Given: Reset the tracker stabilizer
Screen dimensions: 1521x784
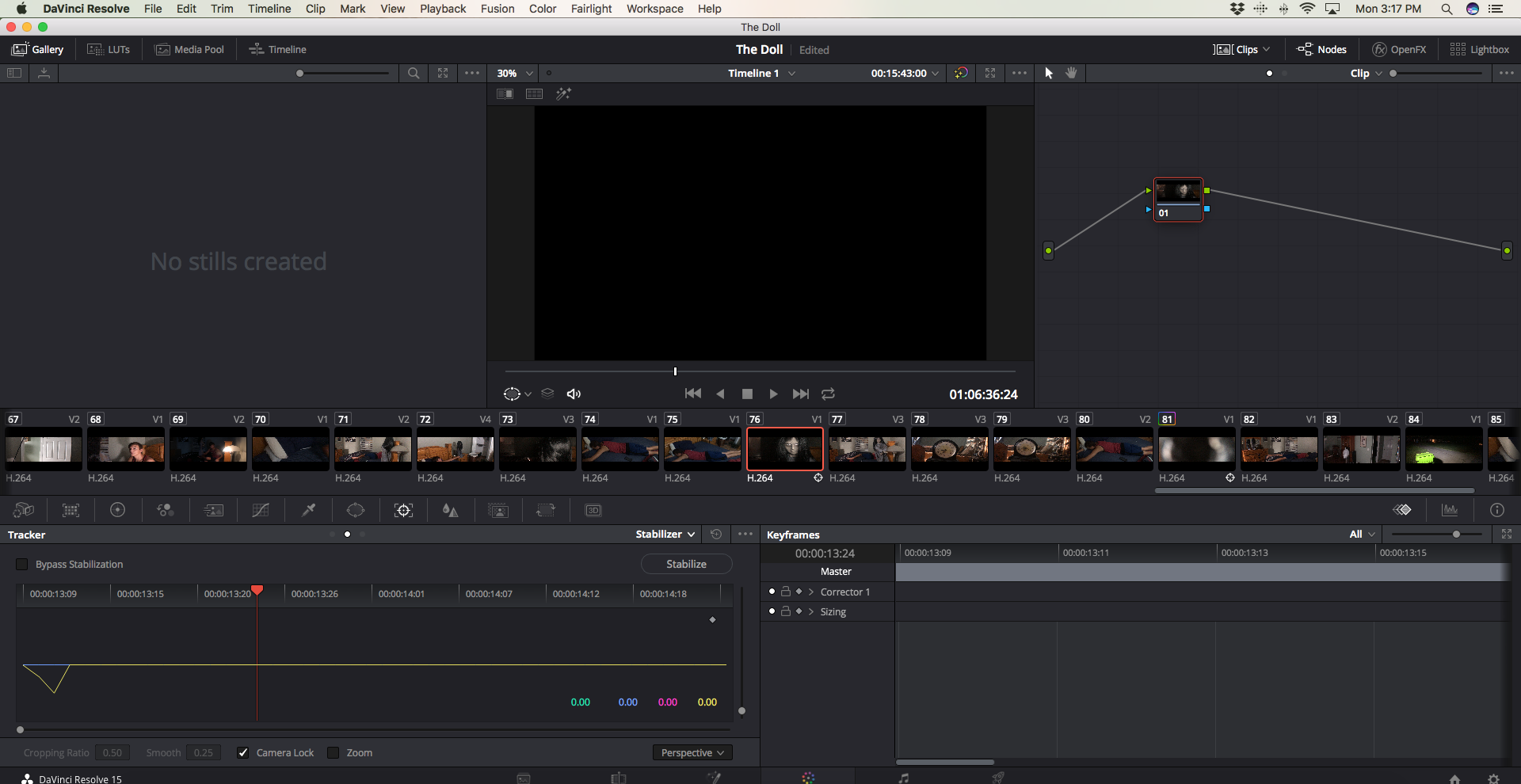Looking at the screenshot, I should click(716, 535).
